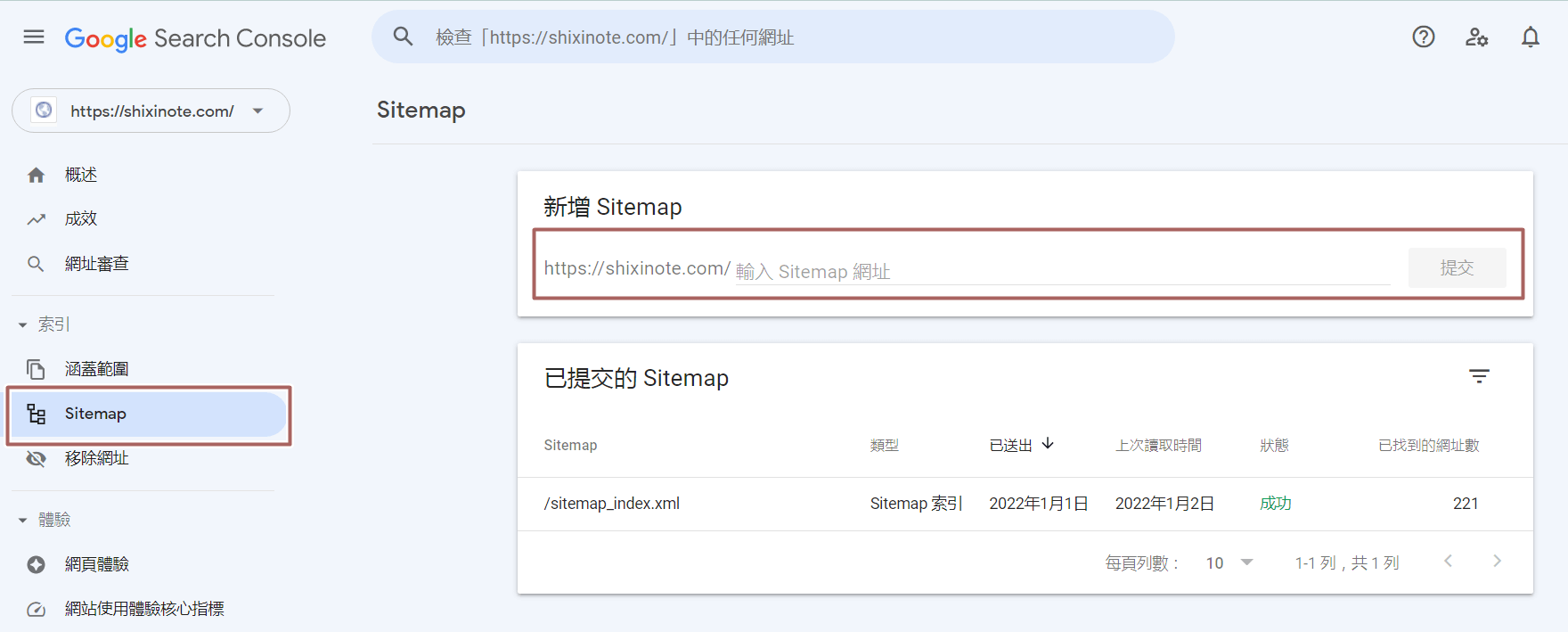Open 網站使用體驗核心指標 in the sidebar

pyautogui.click(x=144, y=609)
